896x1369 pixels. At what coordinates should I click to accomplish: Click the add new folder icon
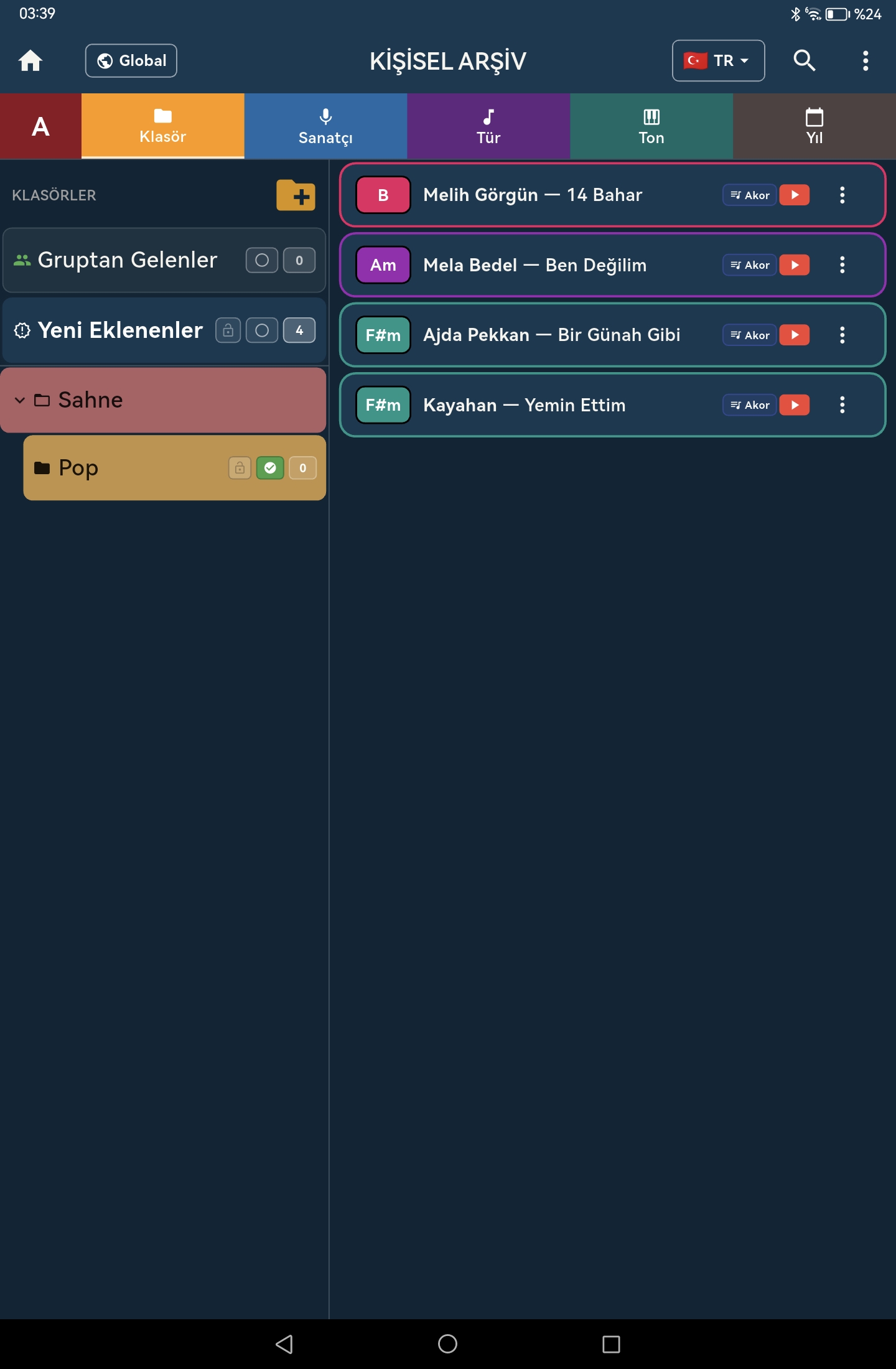coord(296,195)
